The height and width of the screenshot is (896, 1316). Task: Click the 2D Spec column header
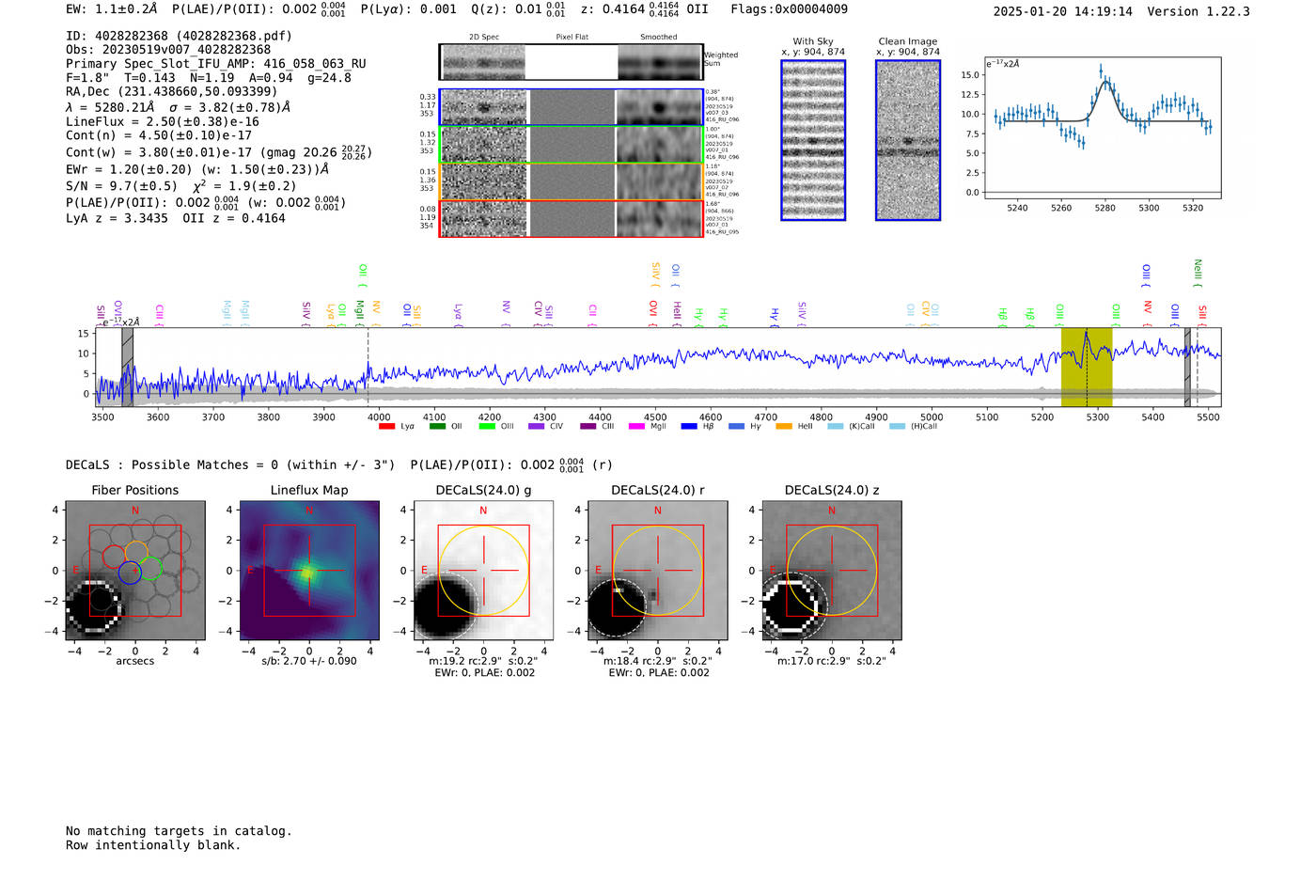484,38
